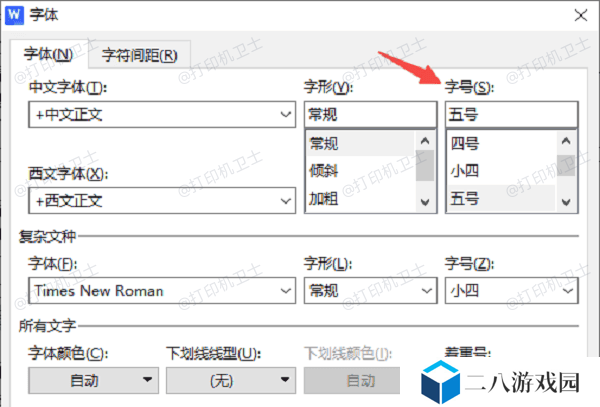Click up arrow of 字形 list scrollbar
Image resolution: width=600 pixels, height=407 pixels.
425,141
